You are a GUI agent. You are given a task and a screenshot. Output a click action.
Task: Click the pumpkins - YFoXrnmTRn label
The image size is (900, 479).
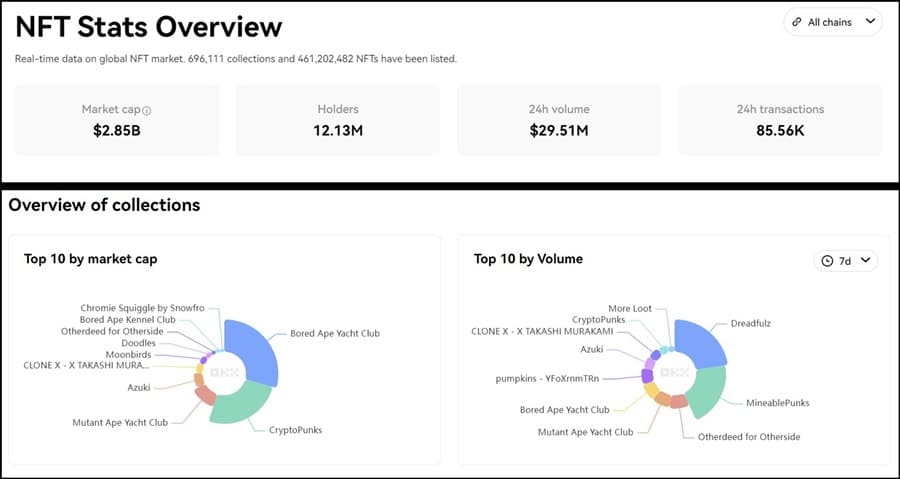click(552, 379)
